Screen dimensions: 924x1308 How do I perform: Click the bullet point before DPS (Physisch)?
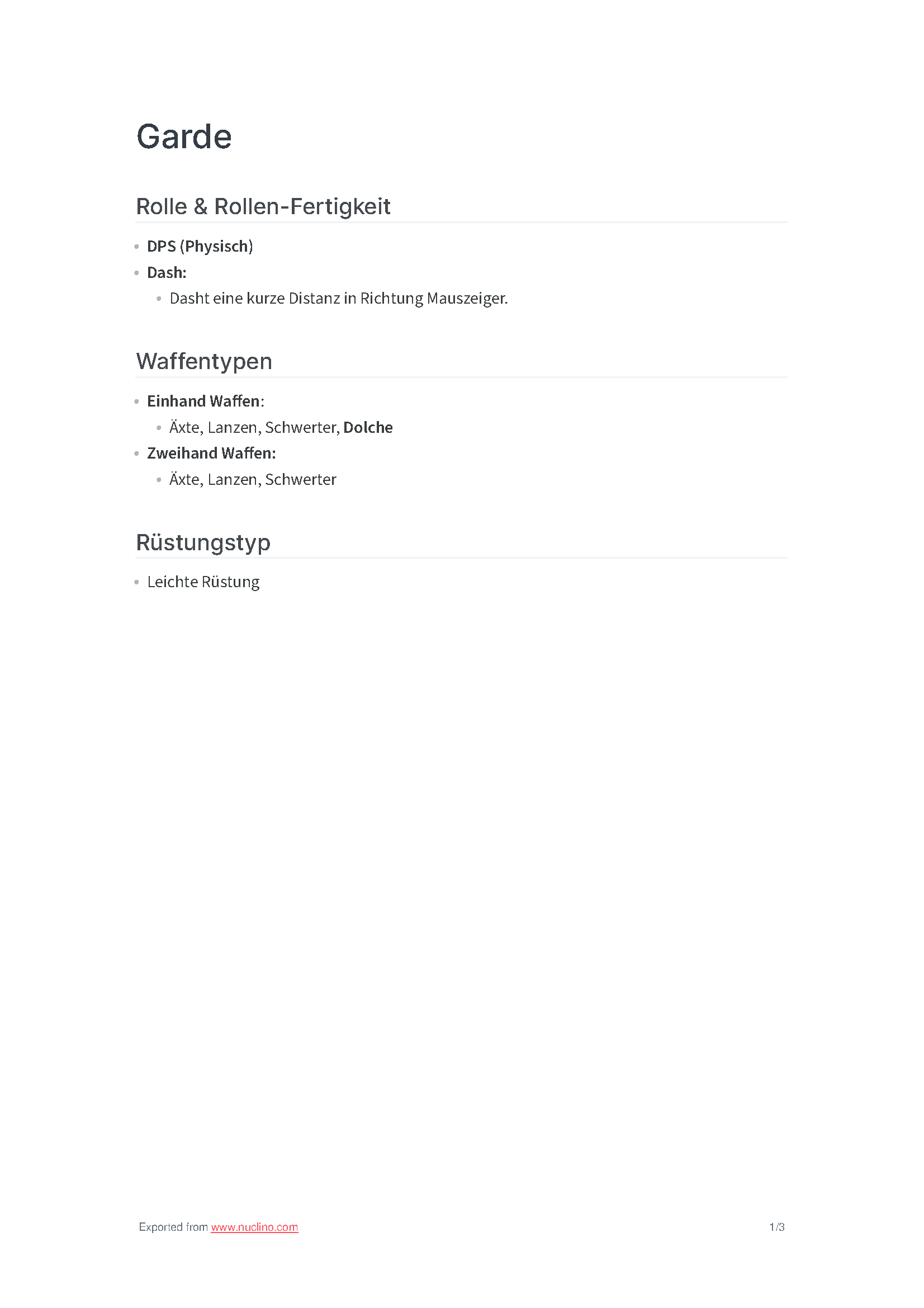(136, 247)
